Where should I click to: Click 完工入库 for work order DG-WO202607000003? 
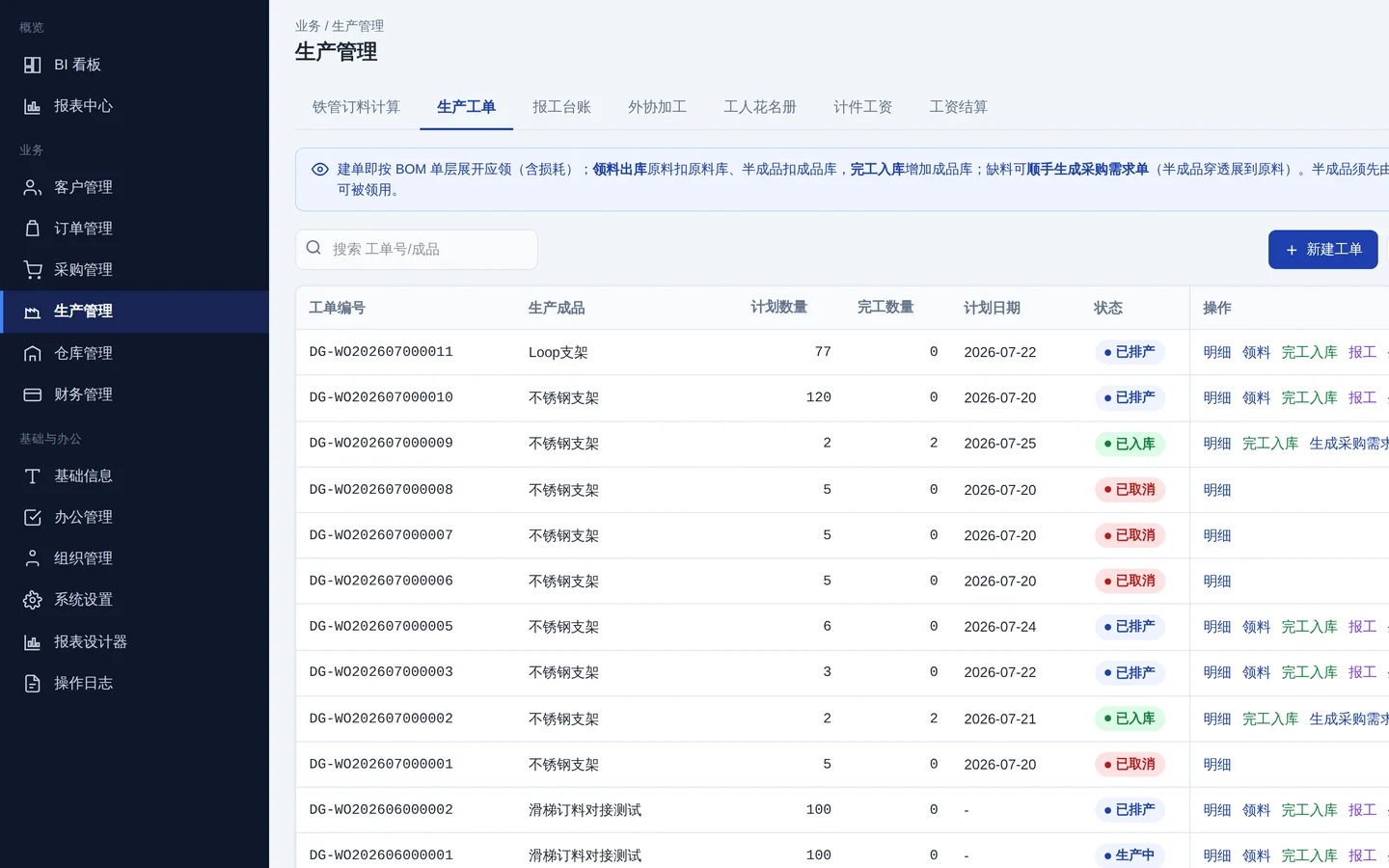click(x=1309, y=672)
